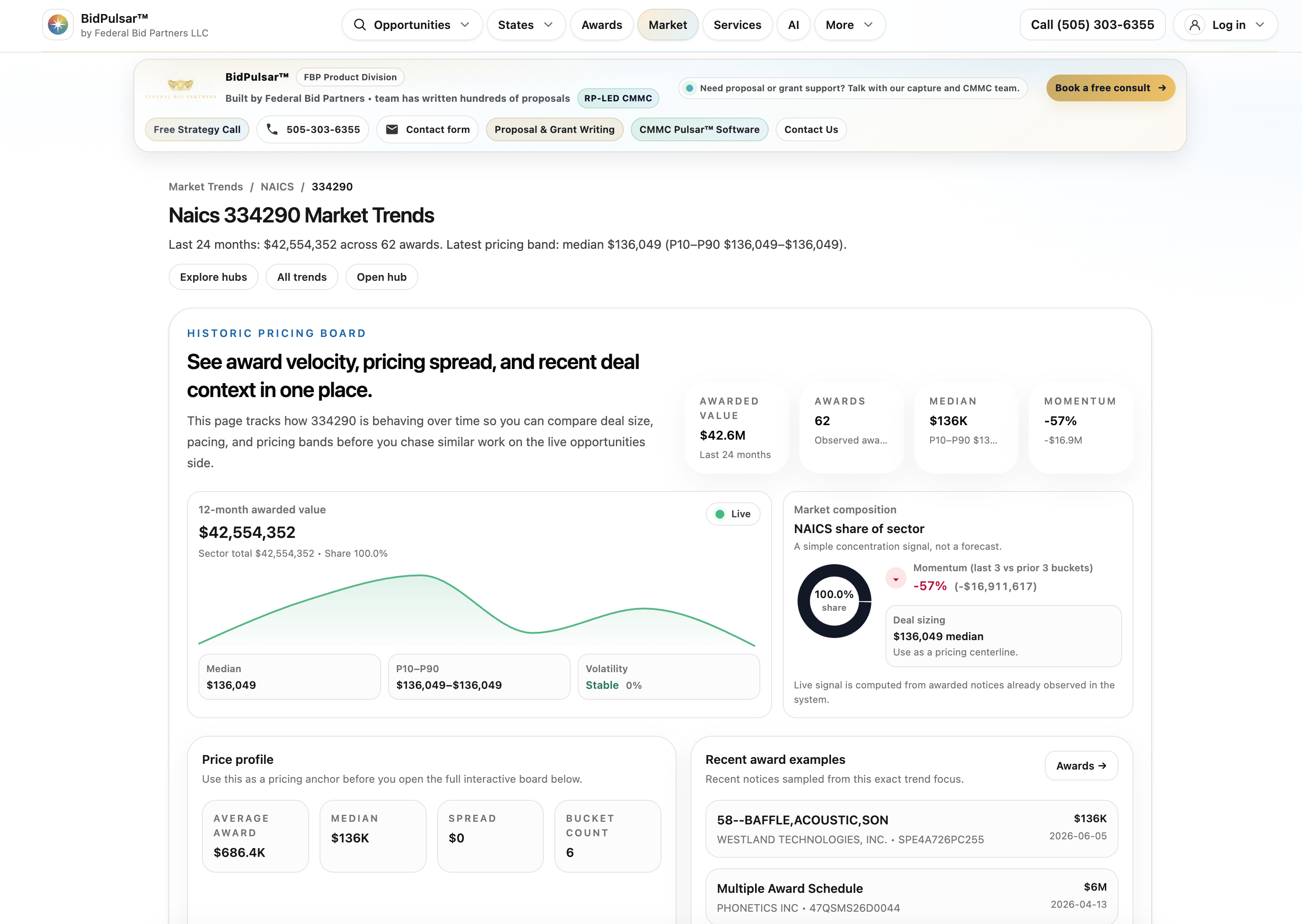This screenshot has width=1302, height=924.
Task: Click Book a free consult button
Action: click(1111, 88)
